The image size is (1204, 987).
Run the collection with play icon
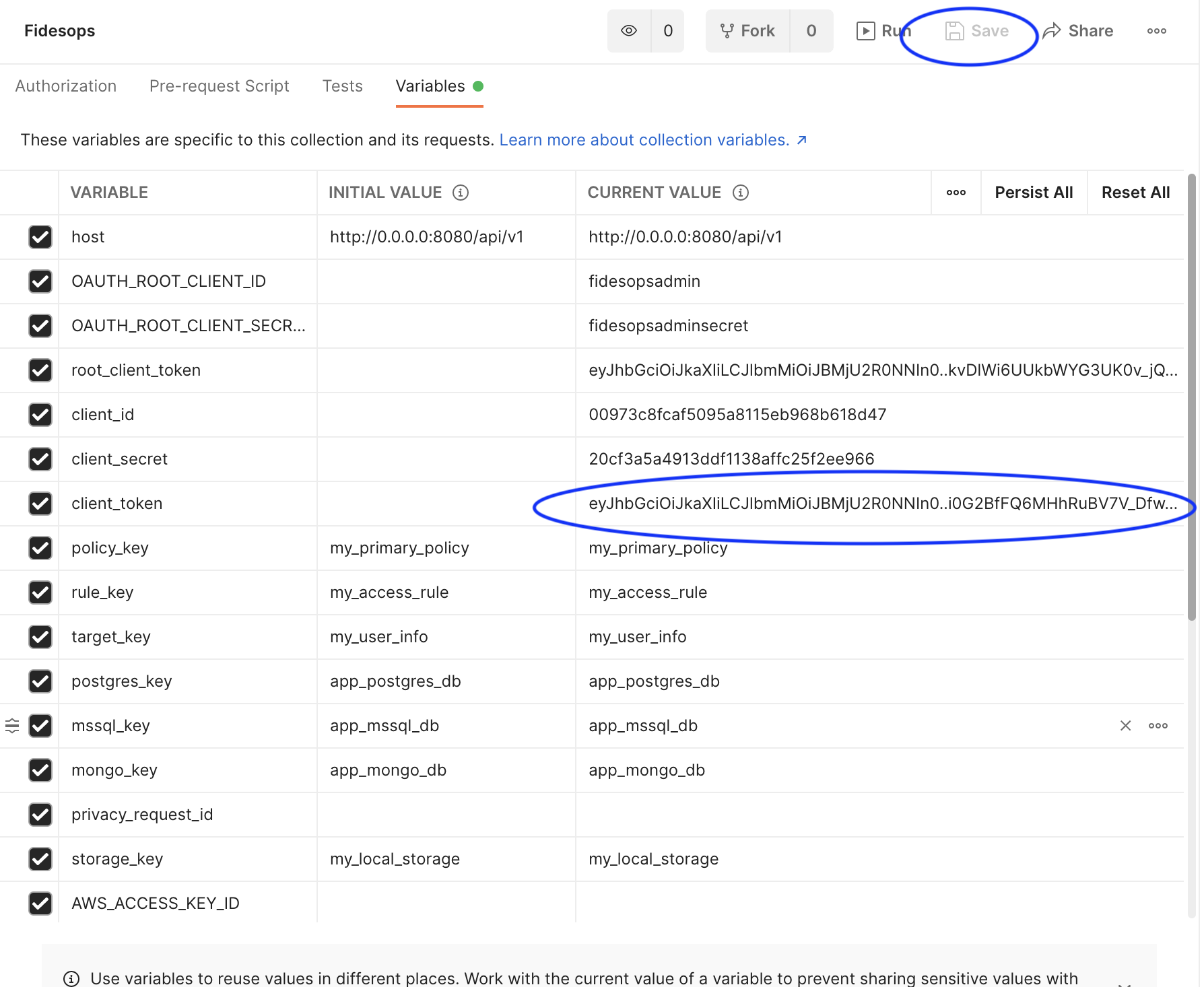882,31
